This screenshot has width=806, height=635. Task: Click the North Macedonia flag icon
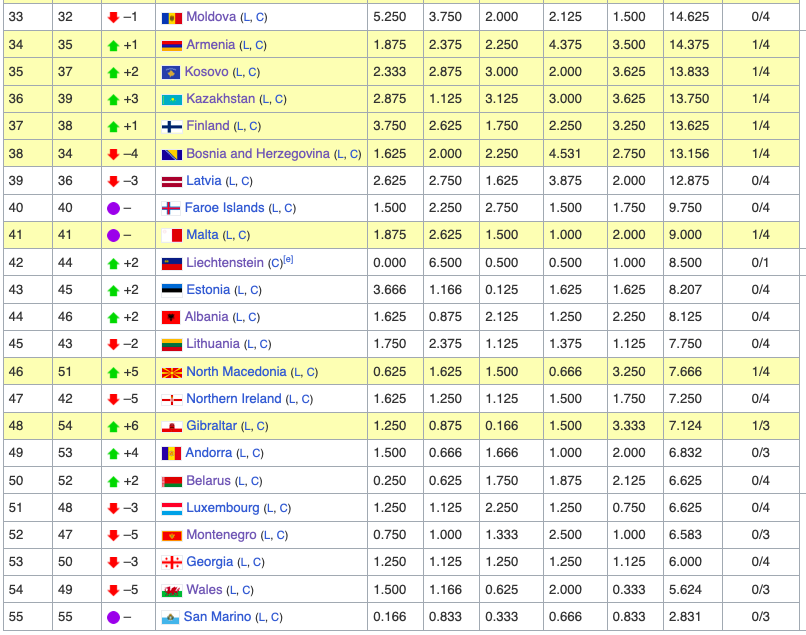(171, 372)
